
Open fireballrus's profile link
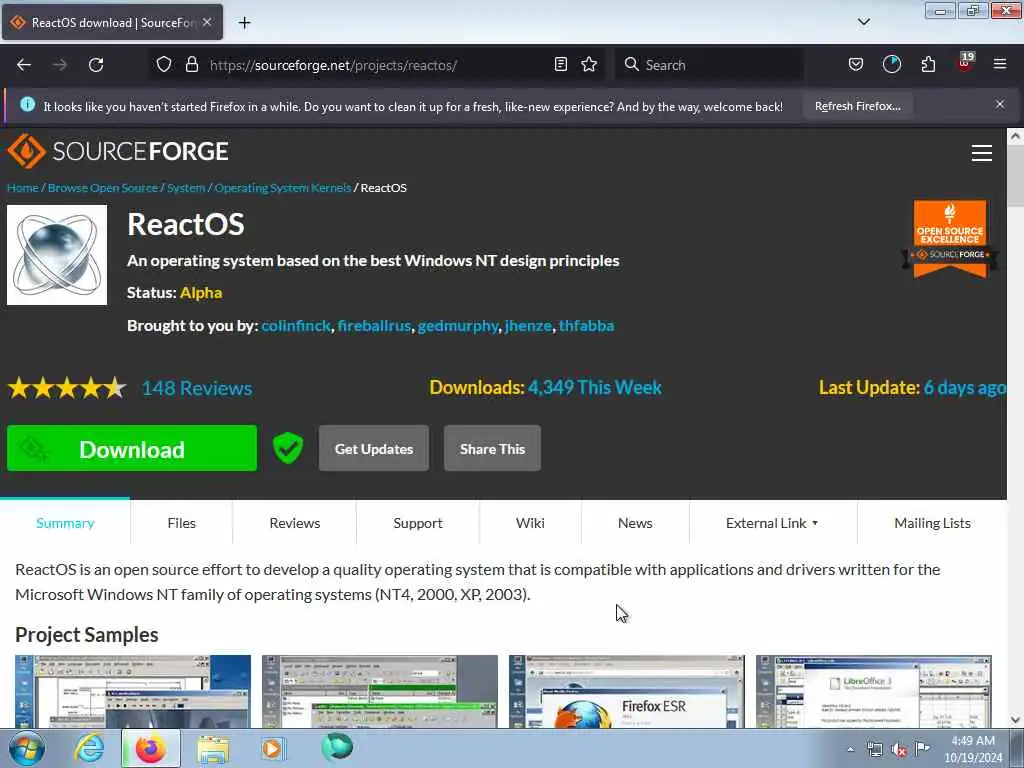(374, 325)
